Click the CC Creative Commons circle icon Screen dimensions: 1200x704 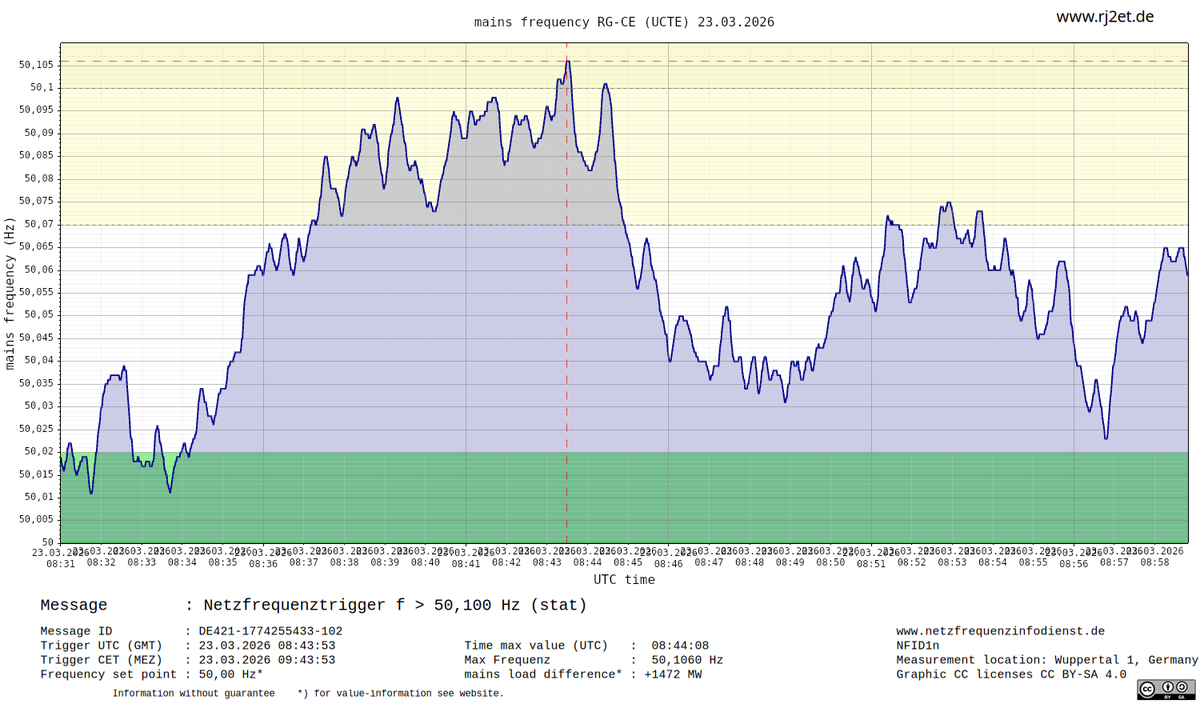coord(1147,688)
